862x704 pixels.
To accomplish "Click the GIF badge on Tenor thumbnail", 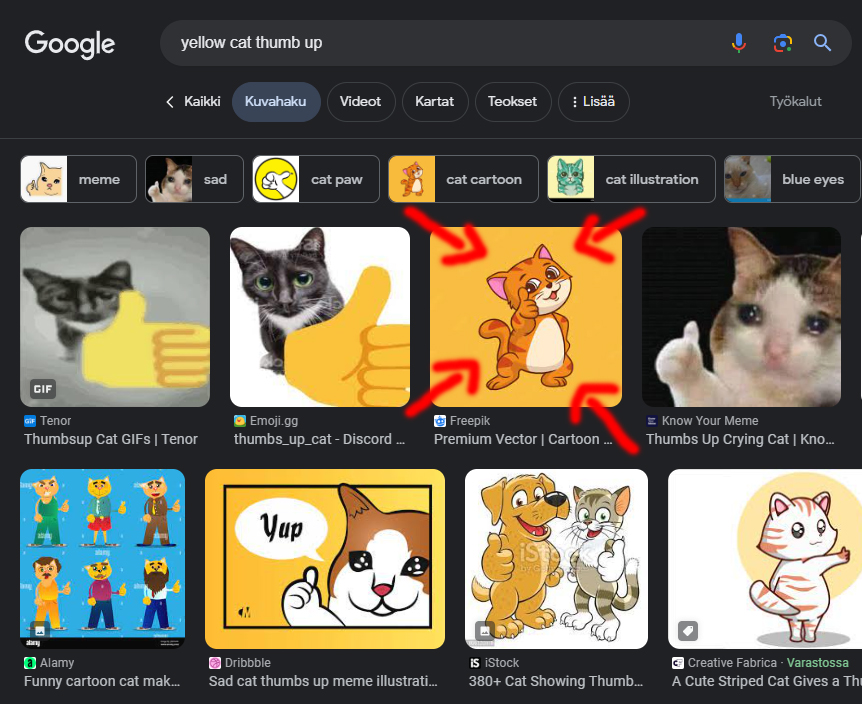I will tap(43, 388).
